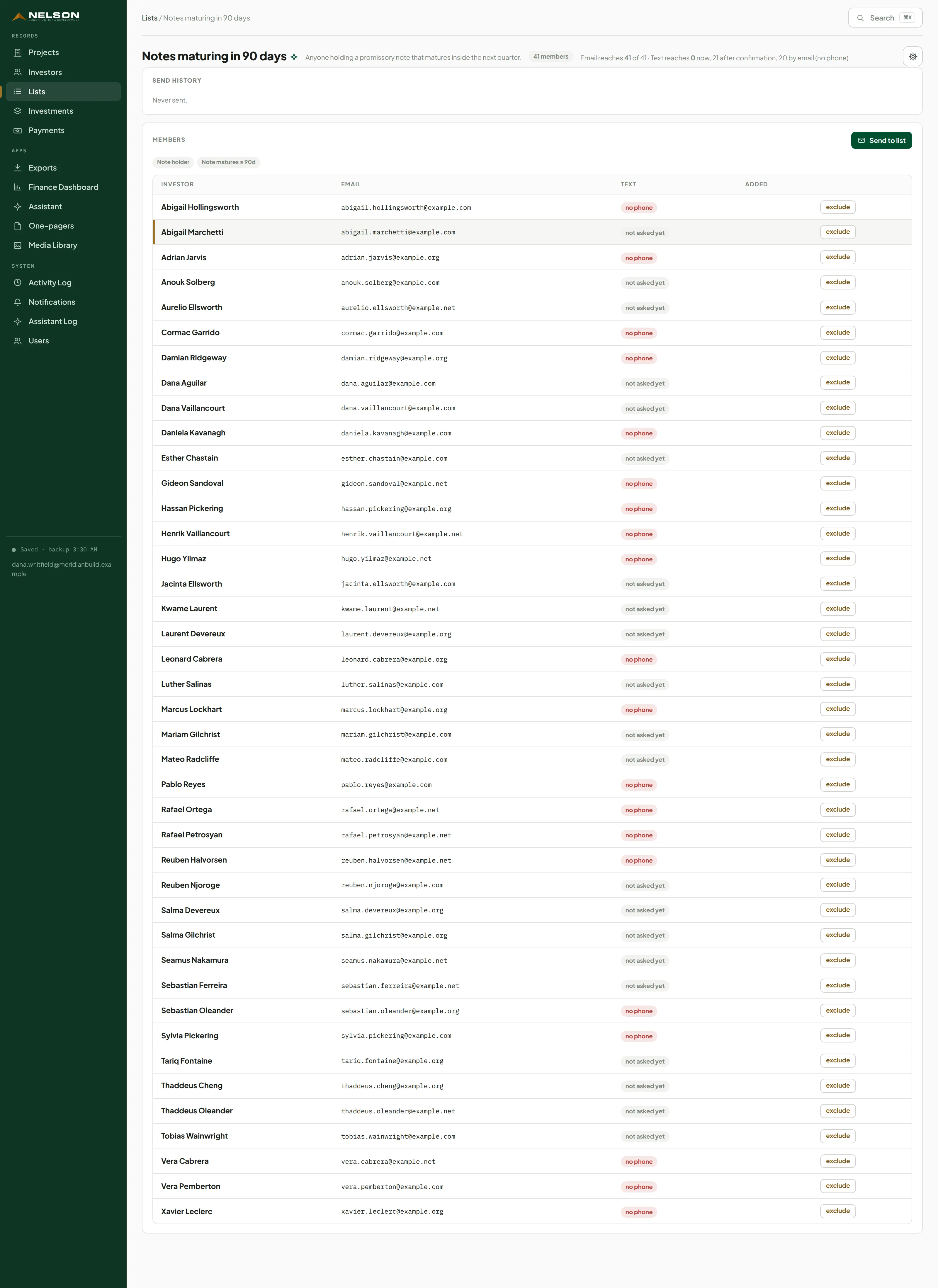Viewport: 938px width, 1288px height.
Task: Click email mariam.gilchrist@example.com
Action: 396,734
